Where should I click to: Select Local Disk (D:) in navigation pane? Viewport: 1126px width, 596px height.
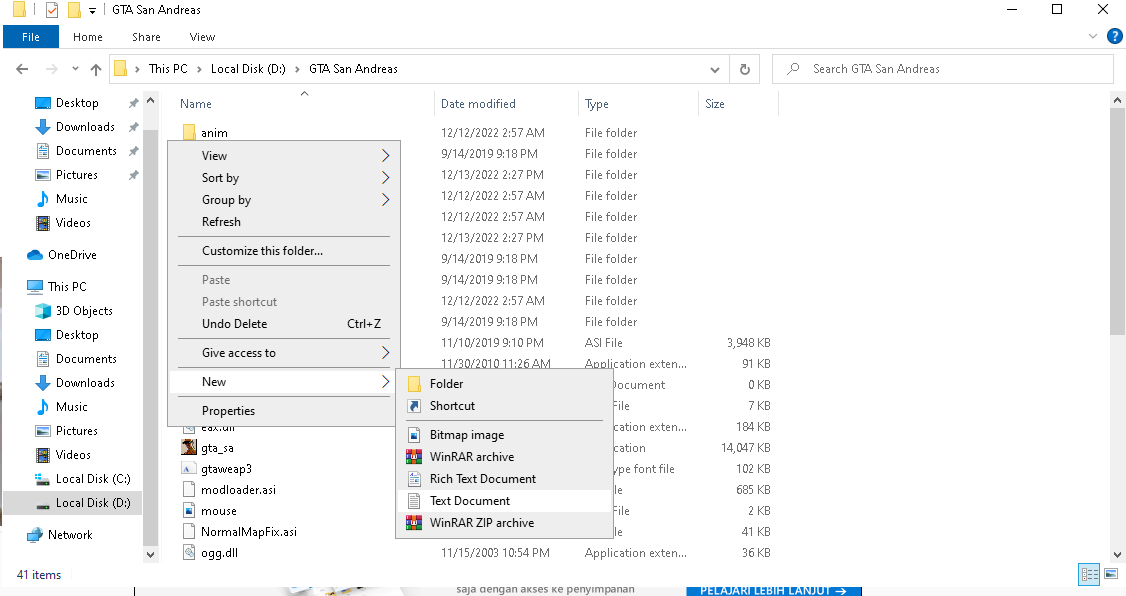93,503
